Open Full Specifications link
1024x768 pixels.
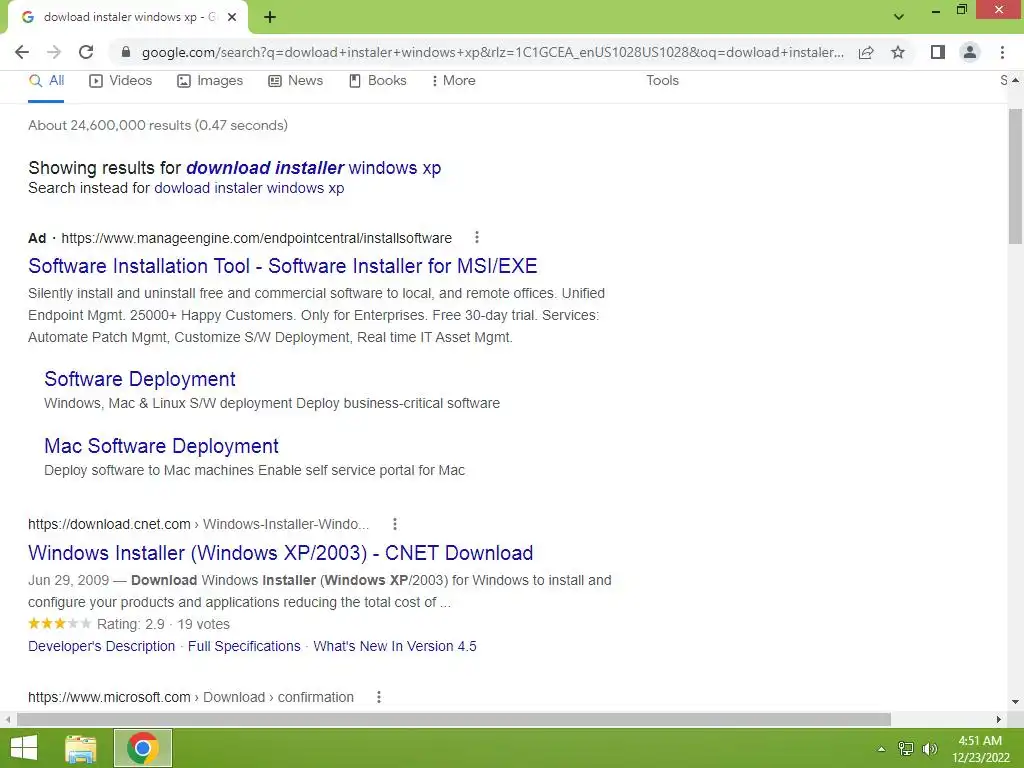click(244, 647)
